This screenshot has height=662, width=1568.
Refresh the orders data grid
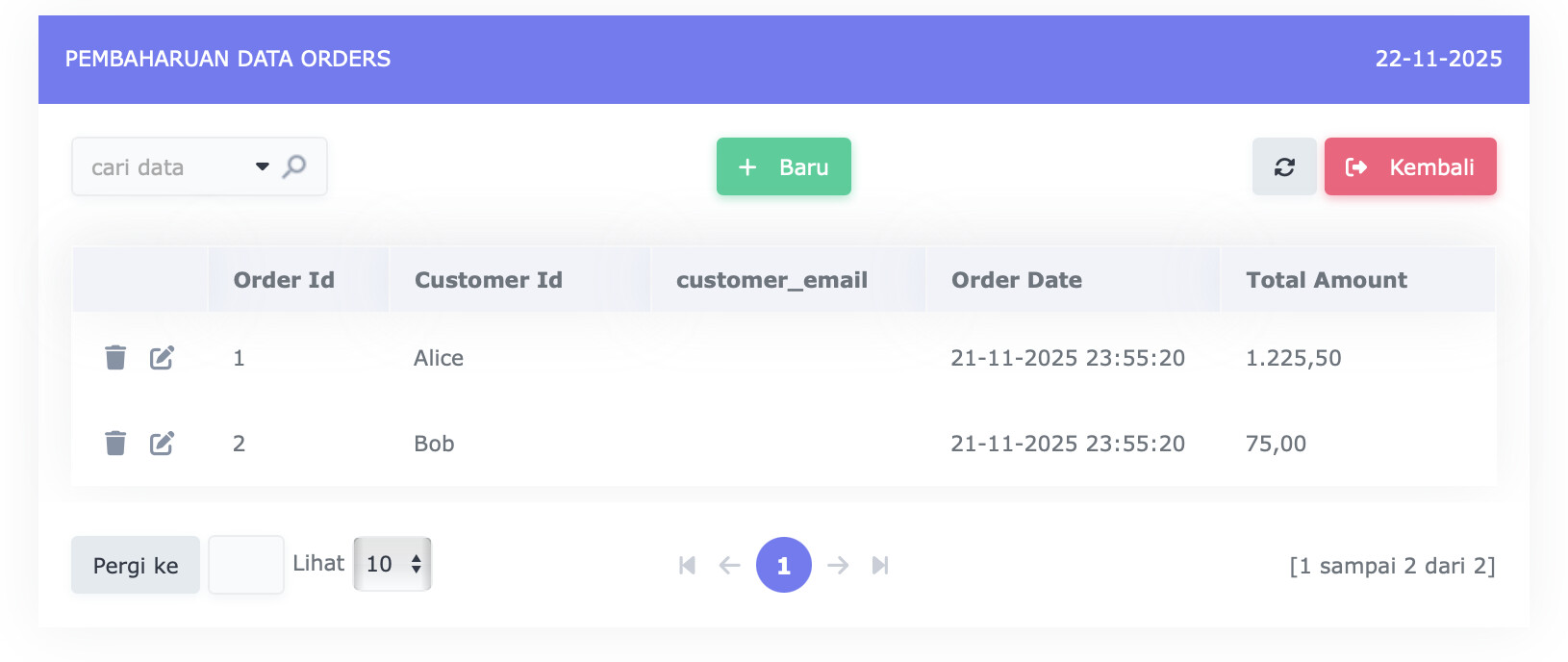1284,167
